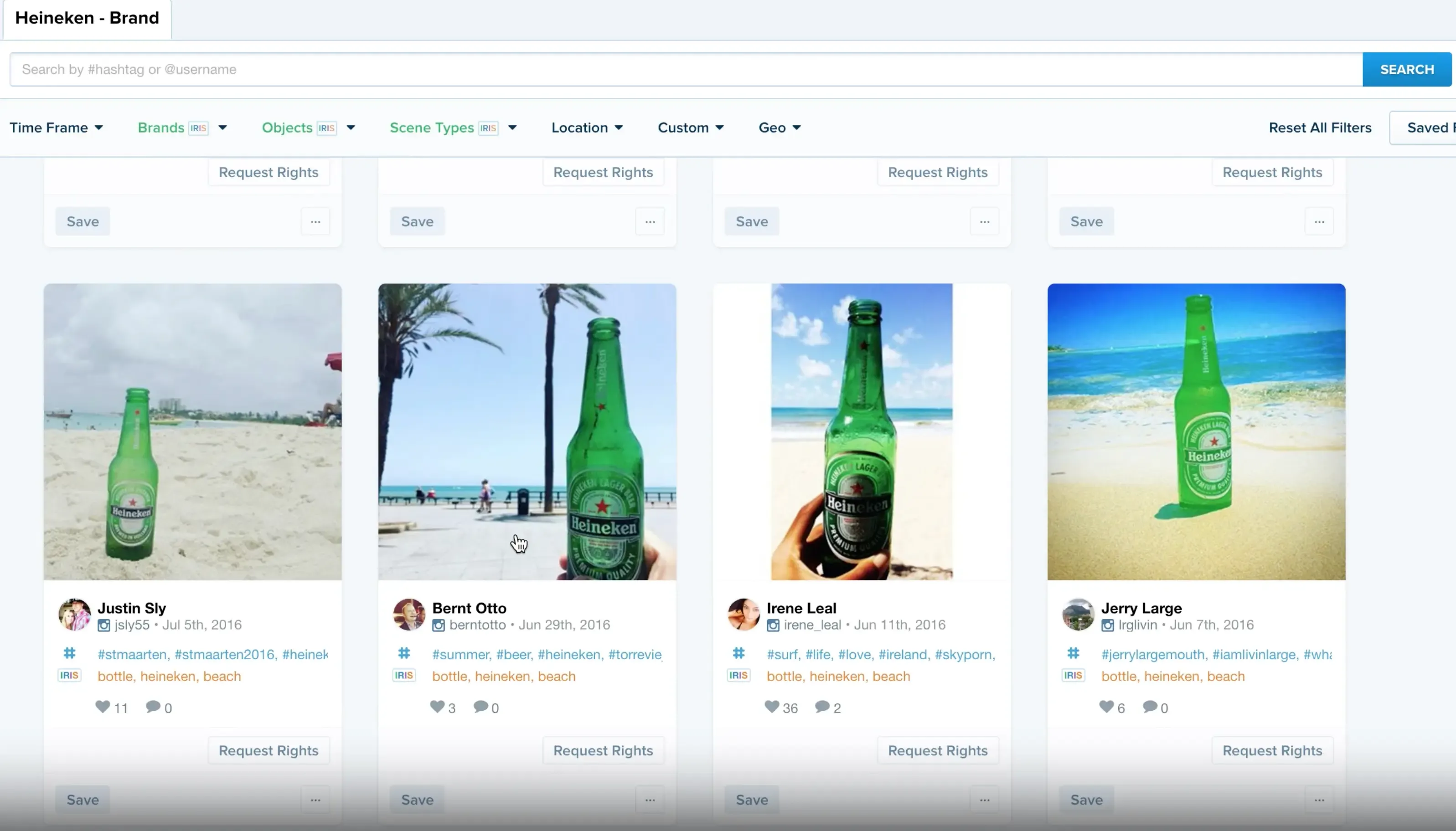
Task: Save Bernt Otto's post
Action: click(418, 800)
